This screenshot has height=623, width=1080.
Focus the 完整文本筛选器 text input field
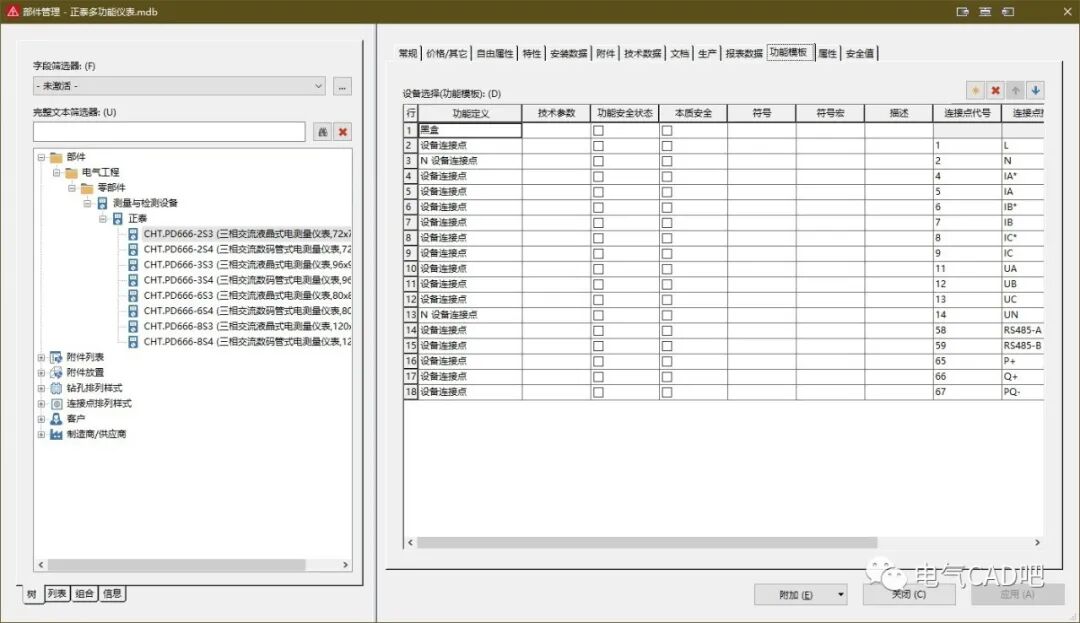coord(169,131)
